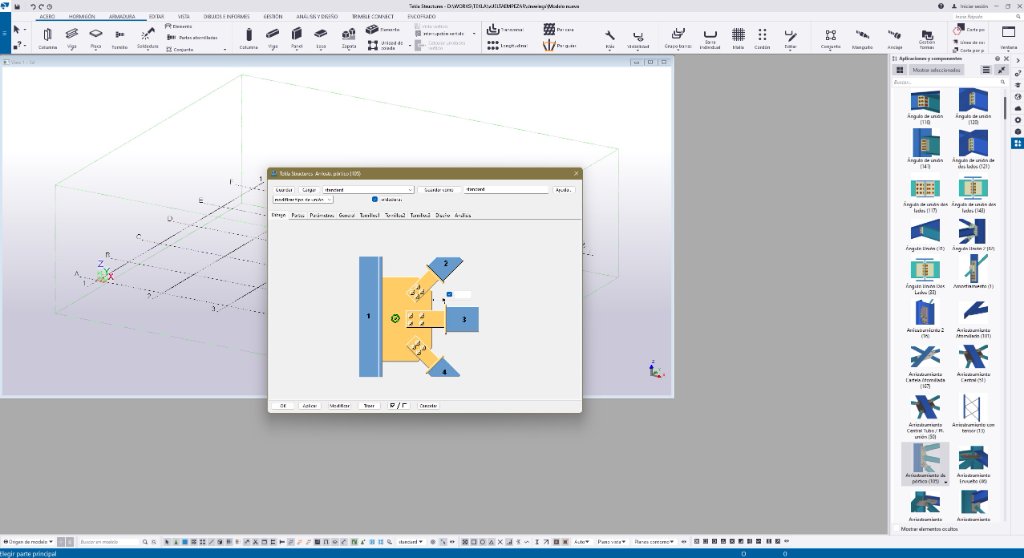The height and width of the screenshot is (558, 1024).
Task: Click the check/uncheck all toggle button
Action: [x=398, y=406]
